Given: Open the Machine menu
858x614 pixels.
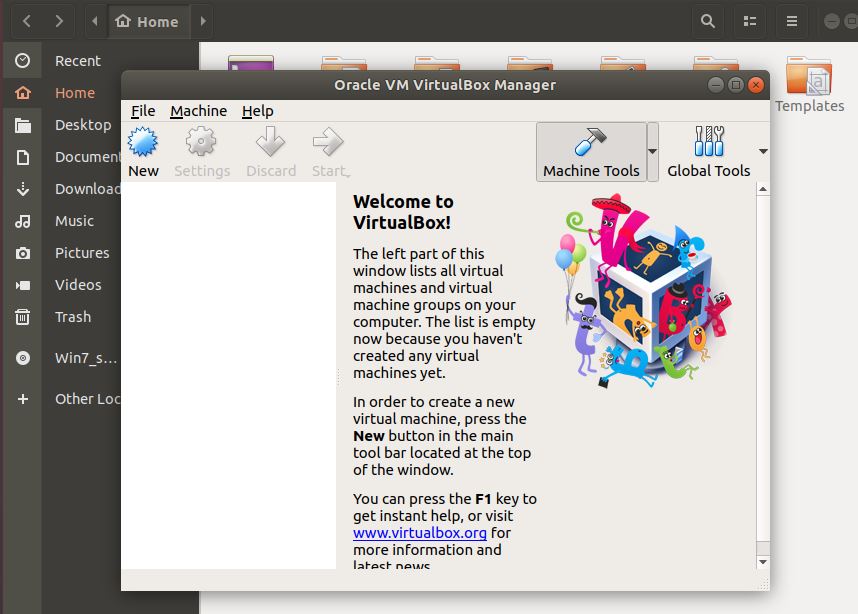Looking at the screenshot, I should click(x=198, y=111).
